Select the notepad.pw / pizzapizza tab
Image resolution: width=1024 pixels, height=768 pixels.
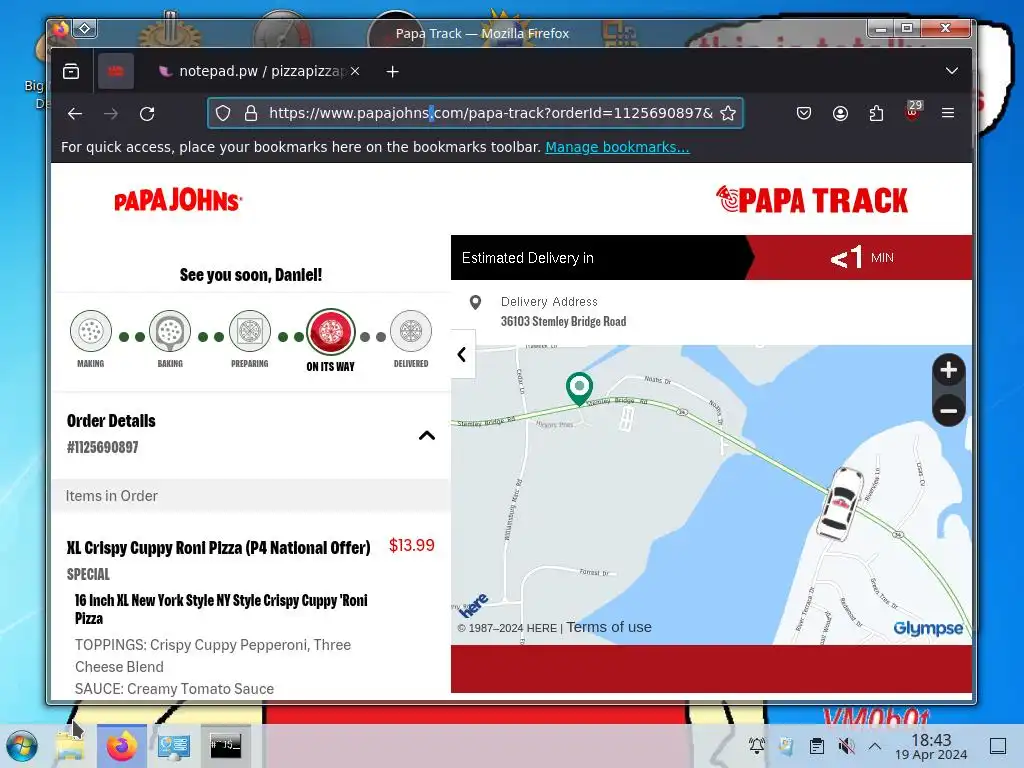point(255,71)
